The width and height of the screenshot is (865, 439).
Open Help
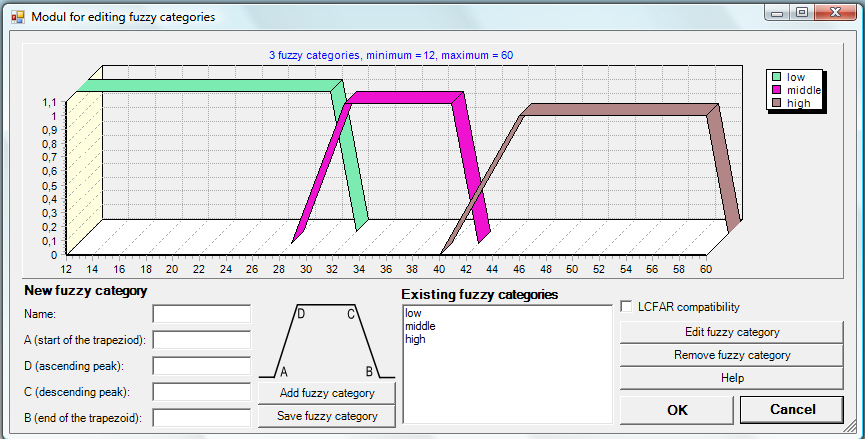[x=731, y=378]
